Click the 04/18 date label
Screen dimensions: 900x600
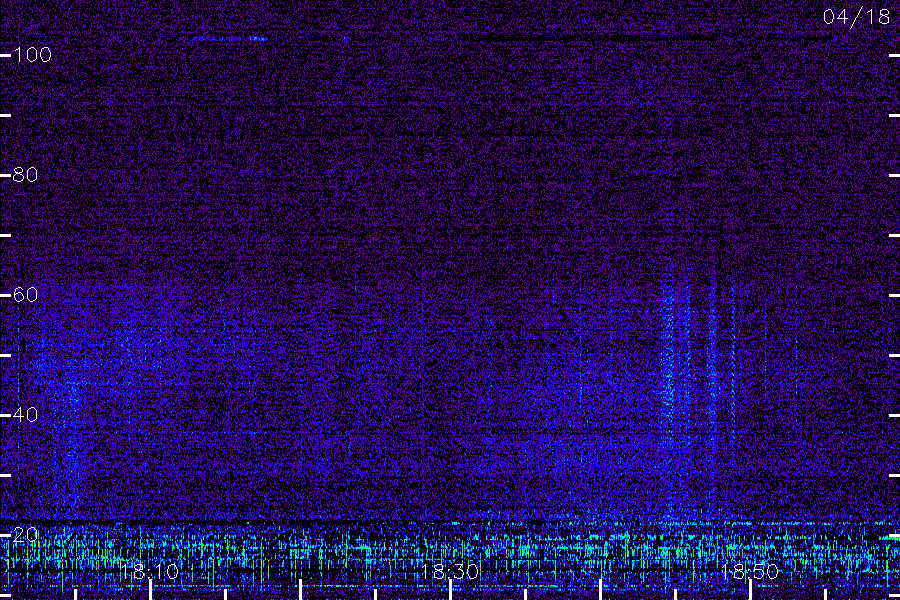click(856, 17)
